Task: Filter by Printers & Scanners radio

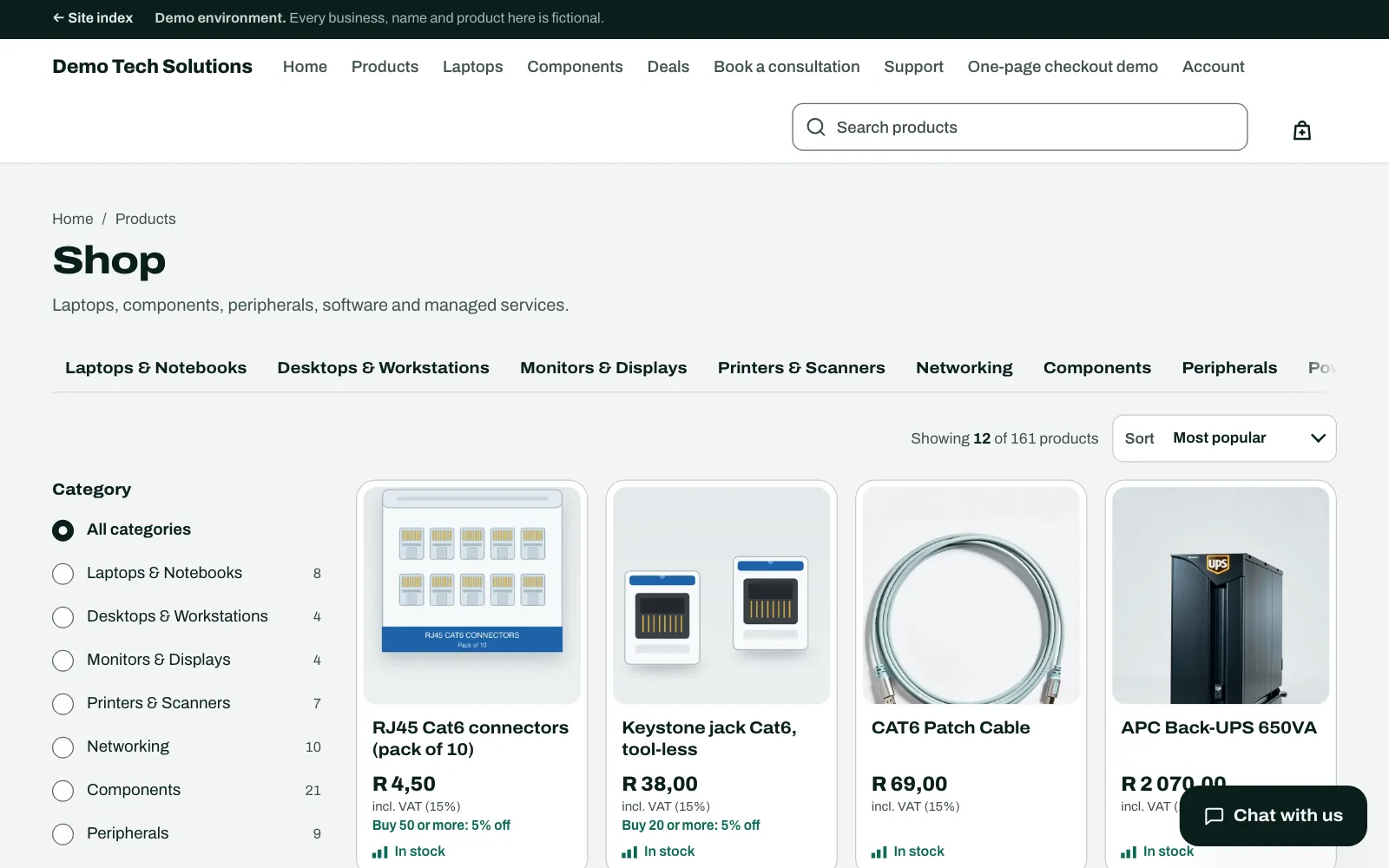Action: [x=63, y=704]
